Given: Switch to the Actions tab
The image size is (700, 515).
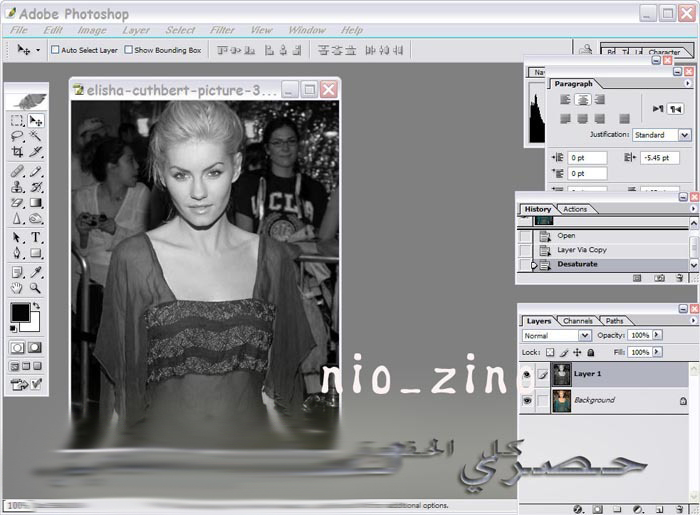Looking at the screenshot, I should click(575, 209).
